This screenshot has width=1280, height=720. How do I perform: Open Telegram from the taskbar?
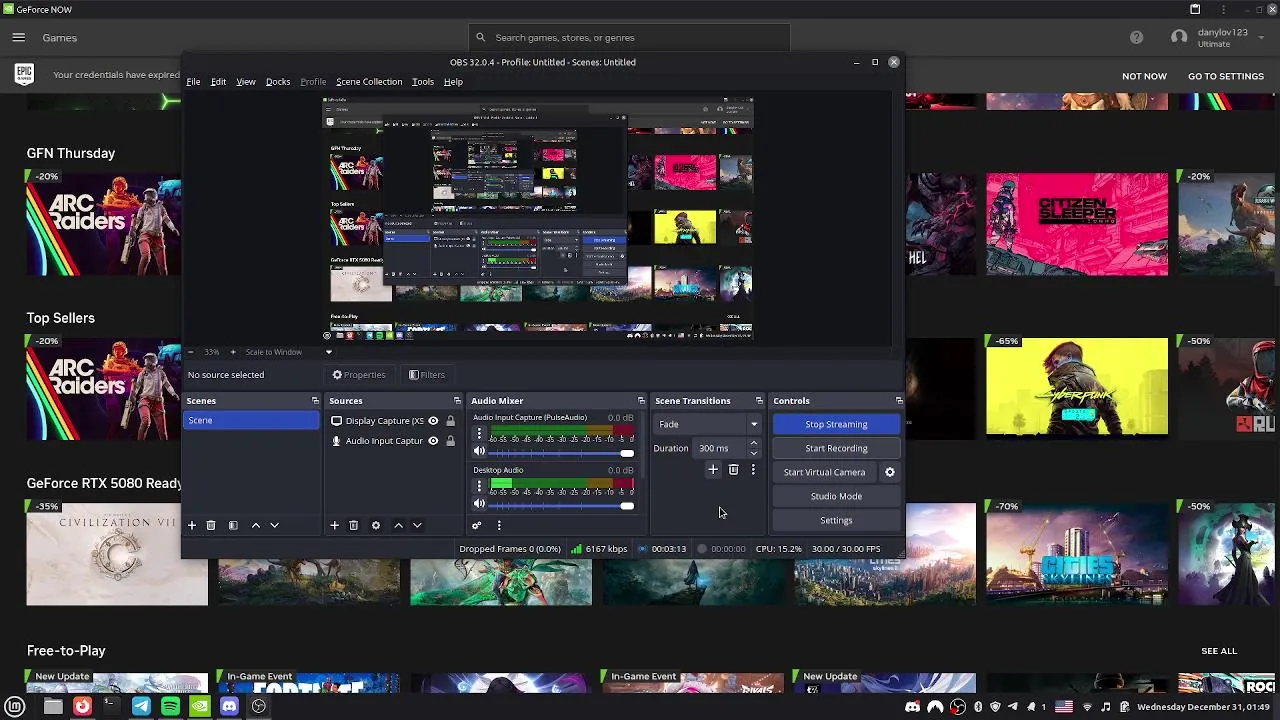(x=141, y=706)
